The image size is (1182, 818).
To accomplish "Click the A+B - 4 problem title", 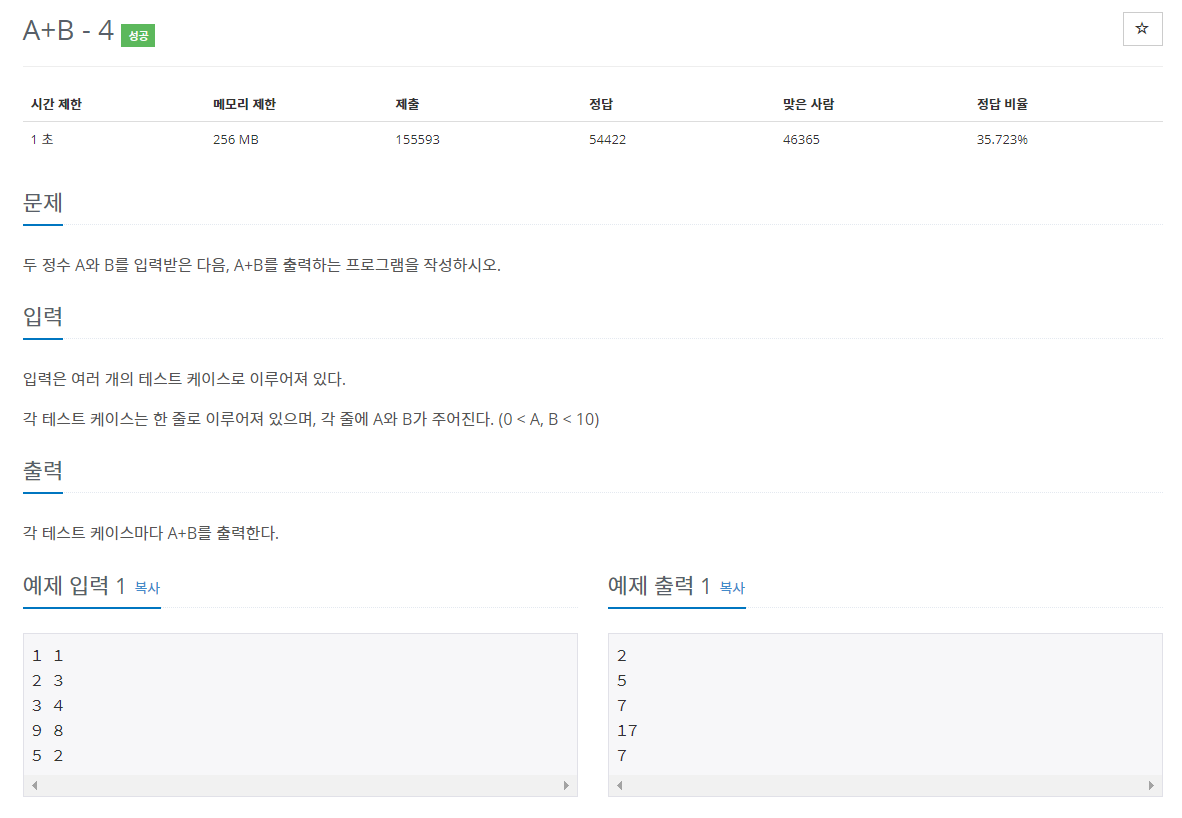I will 69,31.
